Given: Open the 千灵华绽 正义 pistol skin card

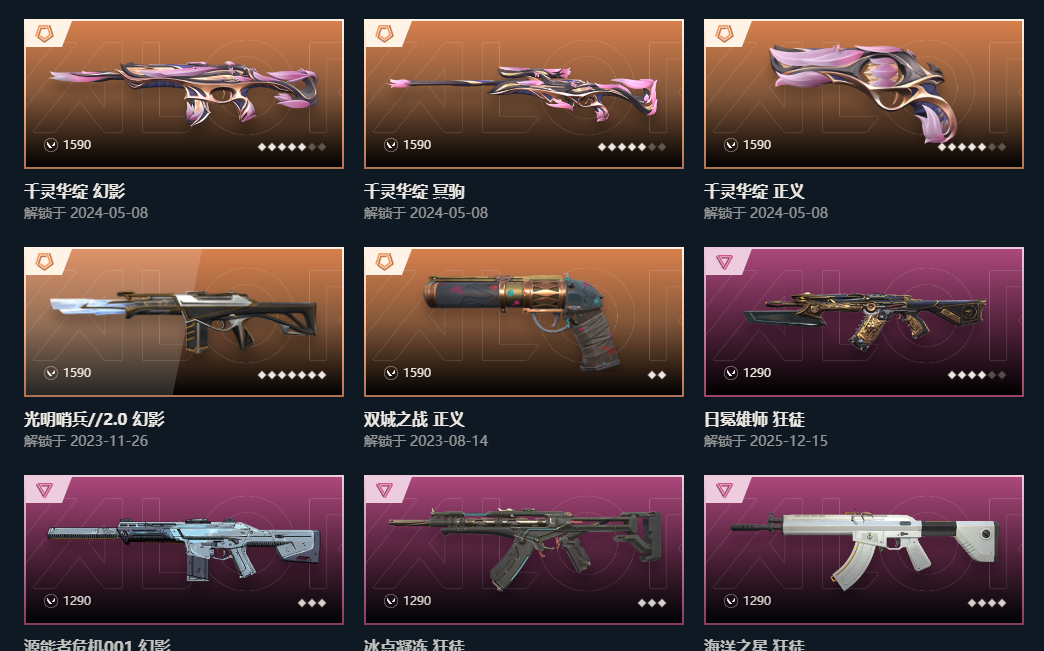Looking at the screenshot, I should tap(864, 94).
